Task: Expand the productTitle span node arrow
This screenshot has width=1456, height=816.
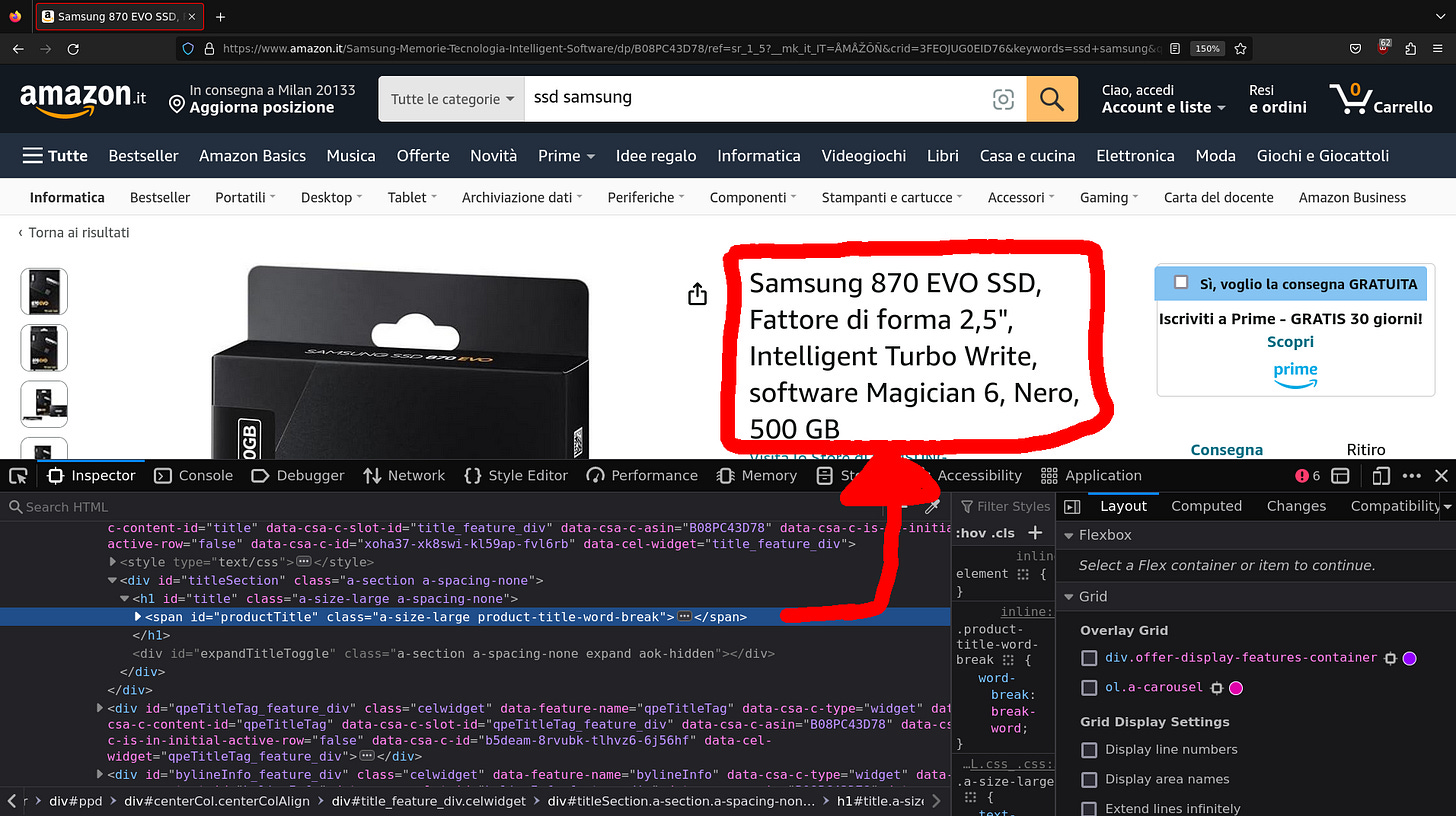Action: [138, 617]
